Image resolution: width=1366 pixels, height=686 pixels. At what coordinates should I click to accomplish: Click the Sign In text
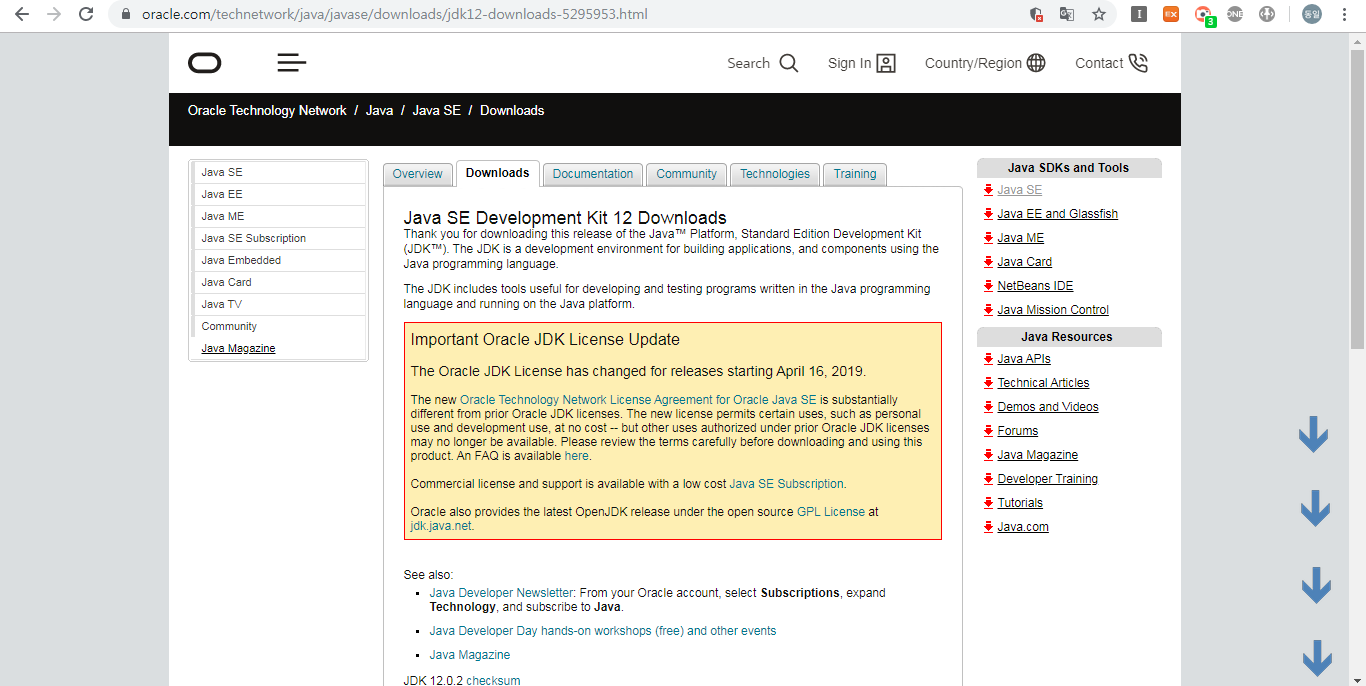[849, 63]
